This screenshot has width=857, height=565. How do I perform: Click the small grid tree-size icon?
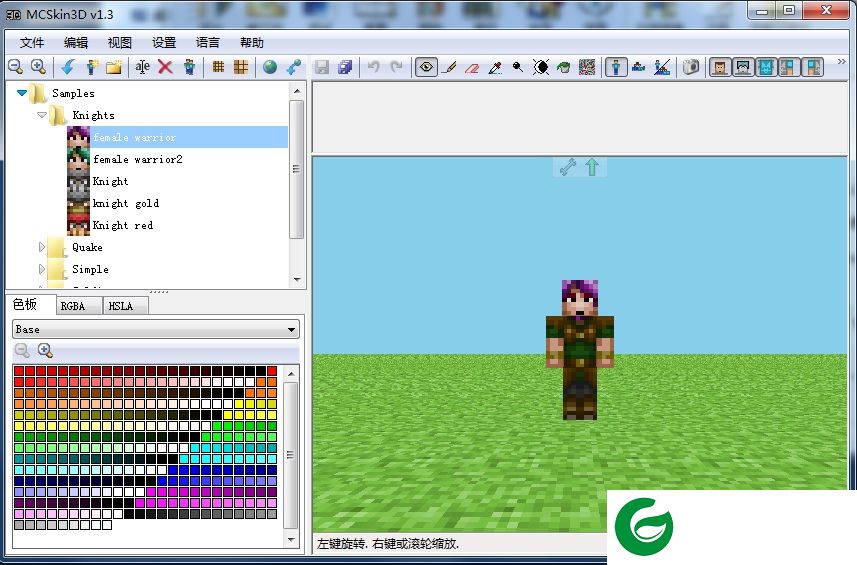click(x=218, y=67)
